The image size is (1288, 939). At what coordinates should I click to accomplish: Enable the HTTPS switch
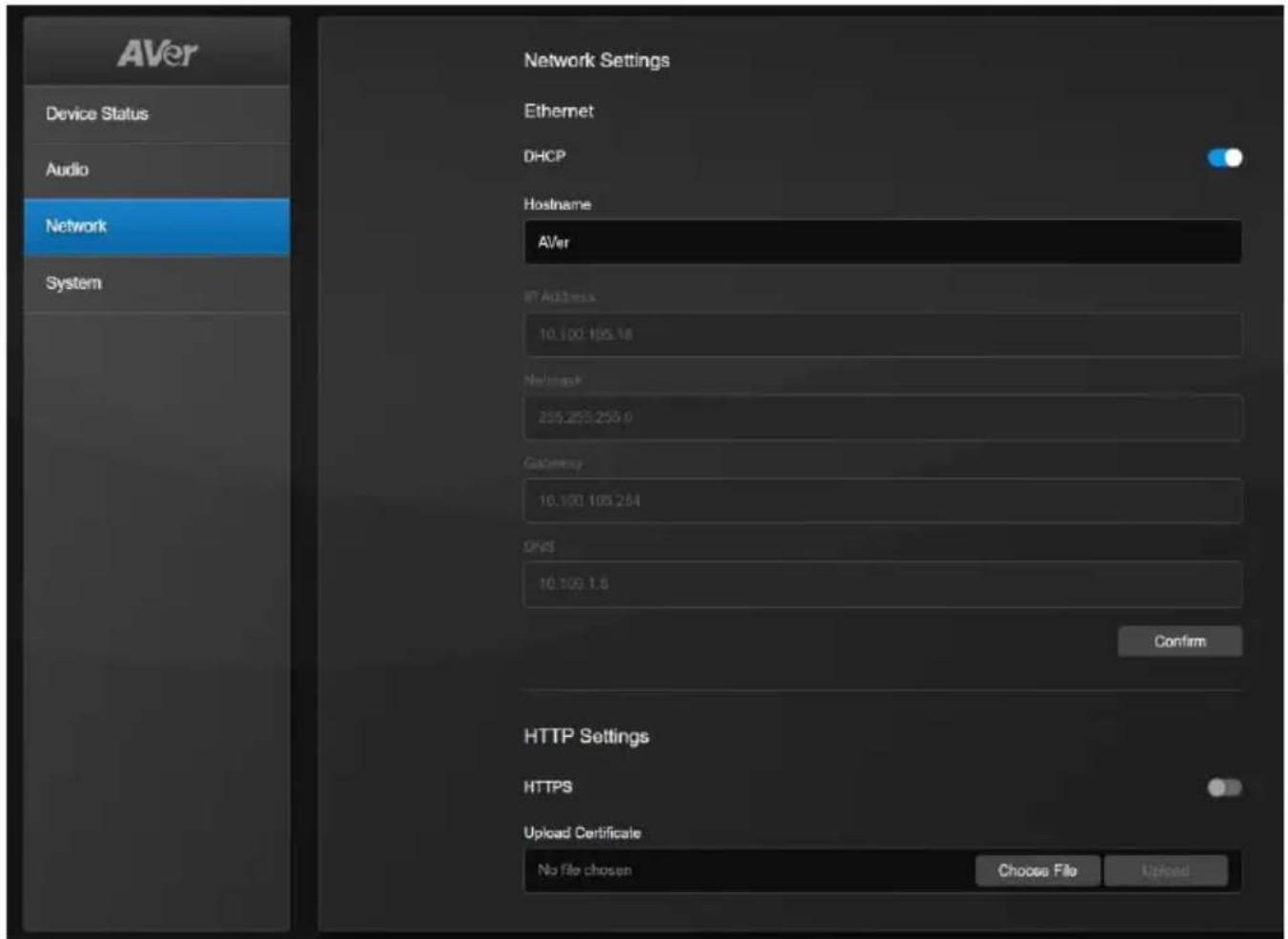pos(1224,787)
